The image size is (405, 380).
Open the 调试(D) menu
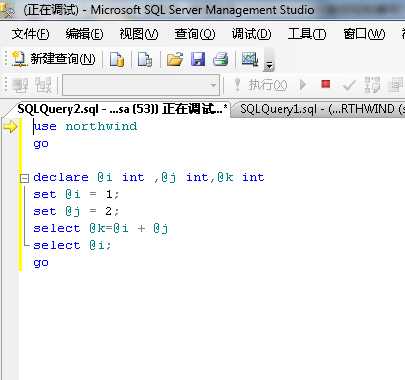(x=252, y=34)
